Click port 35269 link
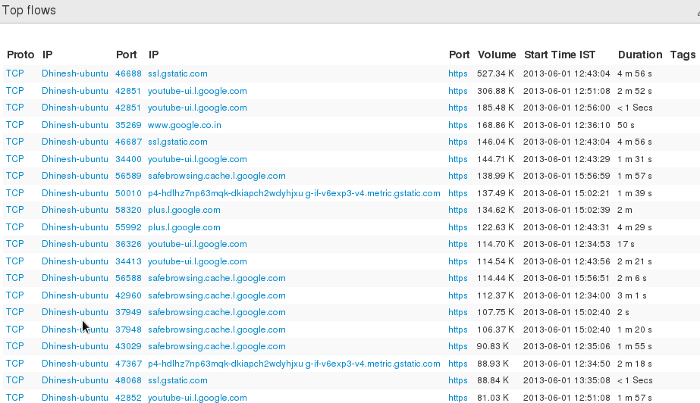 coord(128,125)
